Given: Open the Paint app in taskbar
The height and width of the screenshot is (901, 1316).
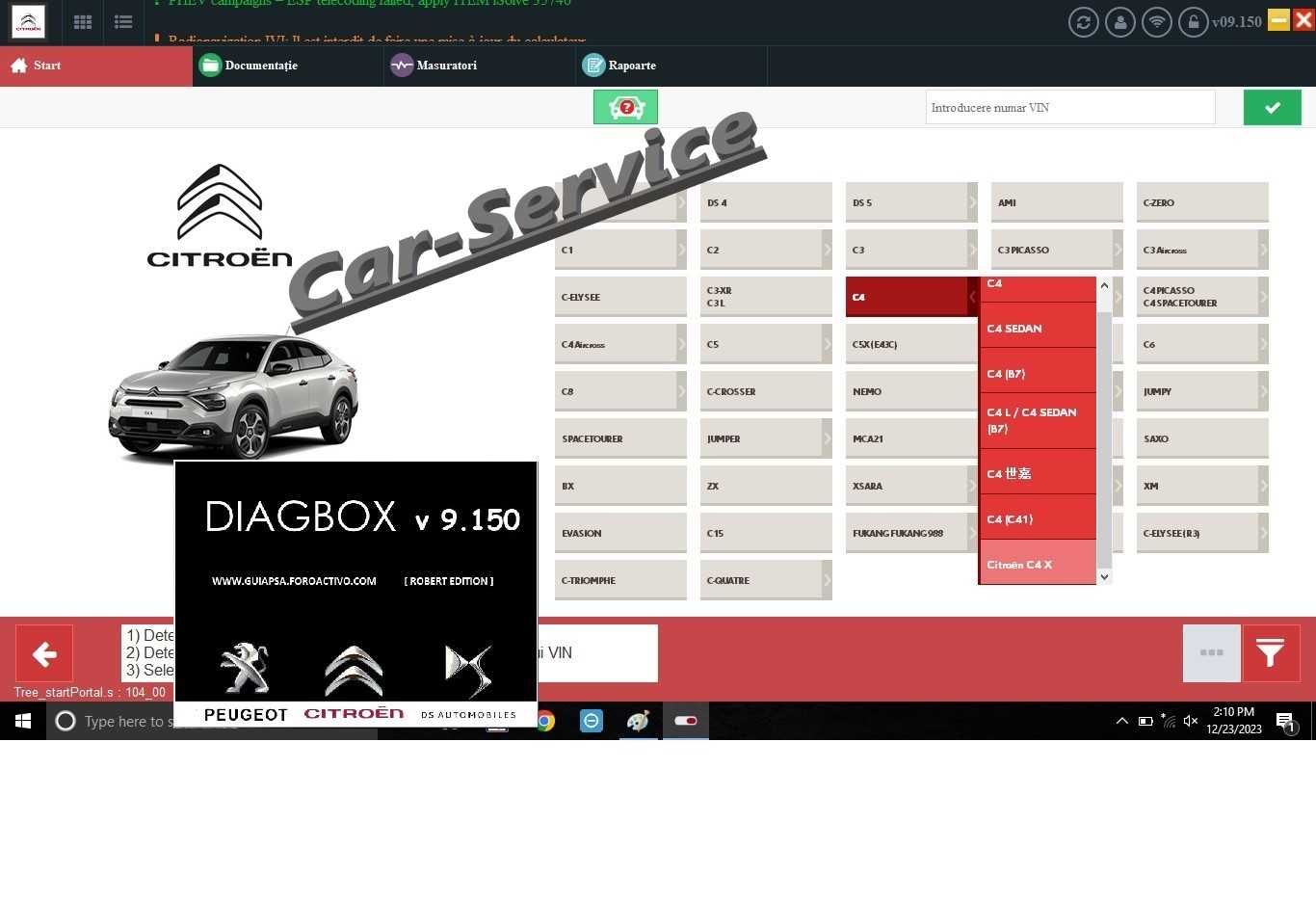Looking at the screenshot, I should click(638, 721).
